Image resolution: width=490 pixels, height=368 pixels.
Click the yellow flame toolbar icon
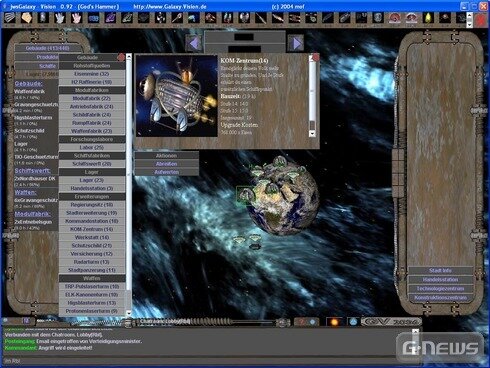(x=428, y=18)
